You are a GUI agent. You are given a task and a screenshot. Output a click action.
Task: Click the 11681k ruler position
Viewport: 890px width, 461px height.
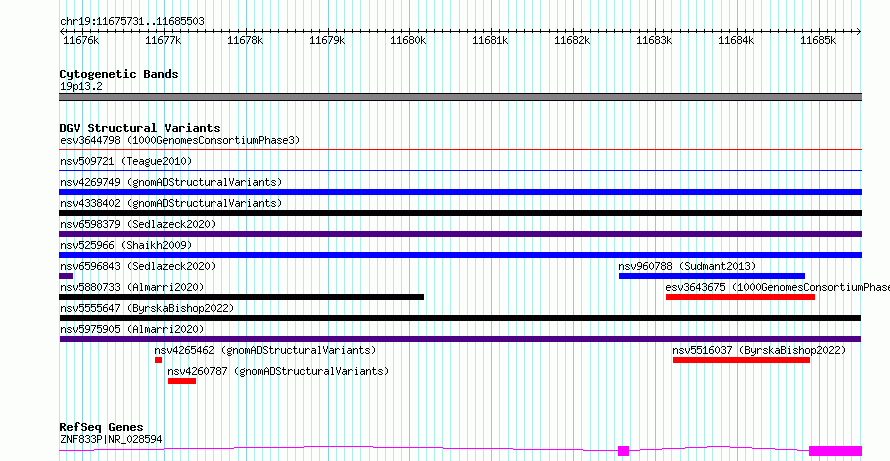point(490,40)
